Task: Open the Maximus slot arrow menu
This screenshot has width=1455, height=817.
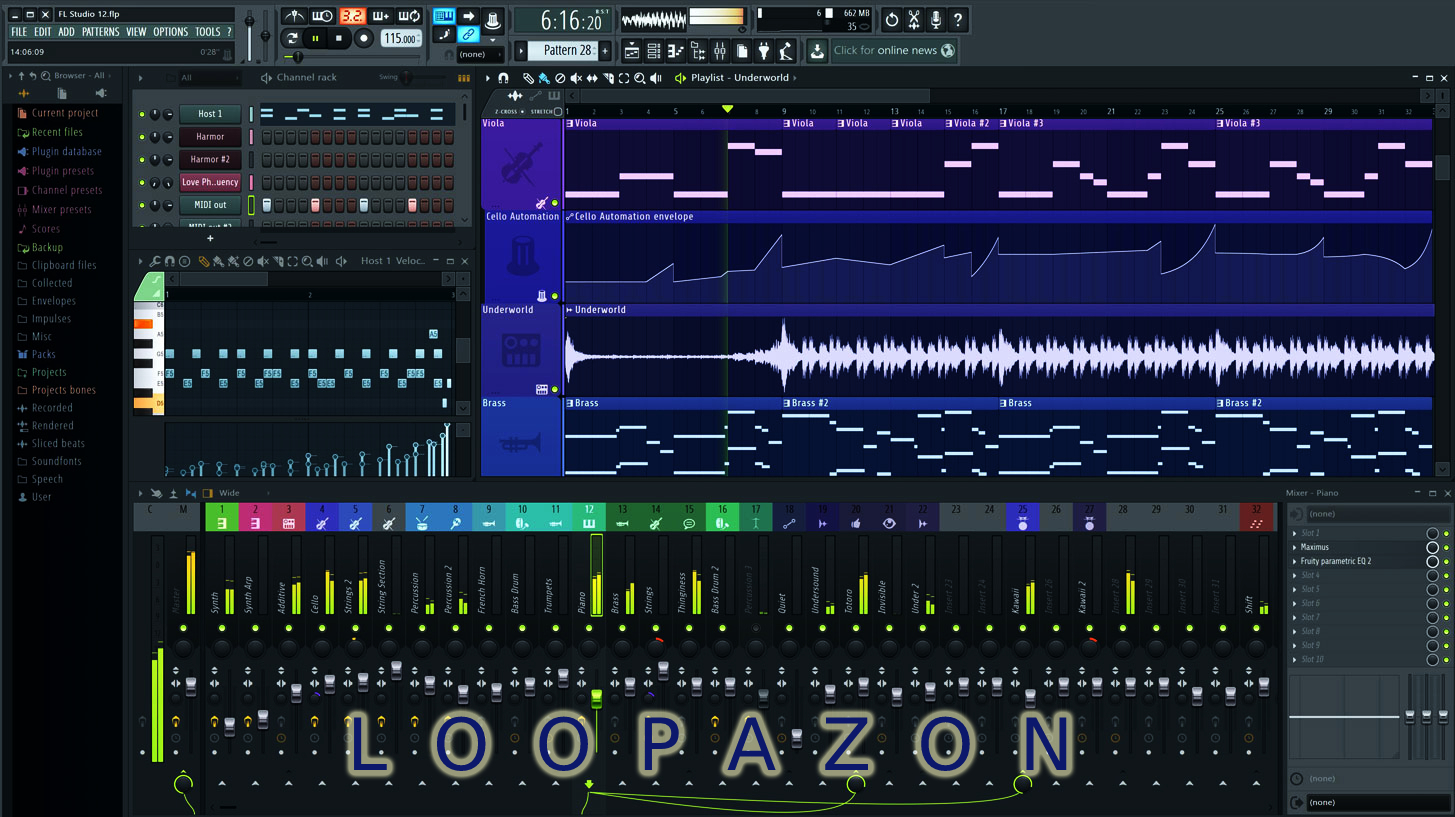Action: 1295,548
